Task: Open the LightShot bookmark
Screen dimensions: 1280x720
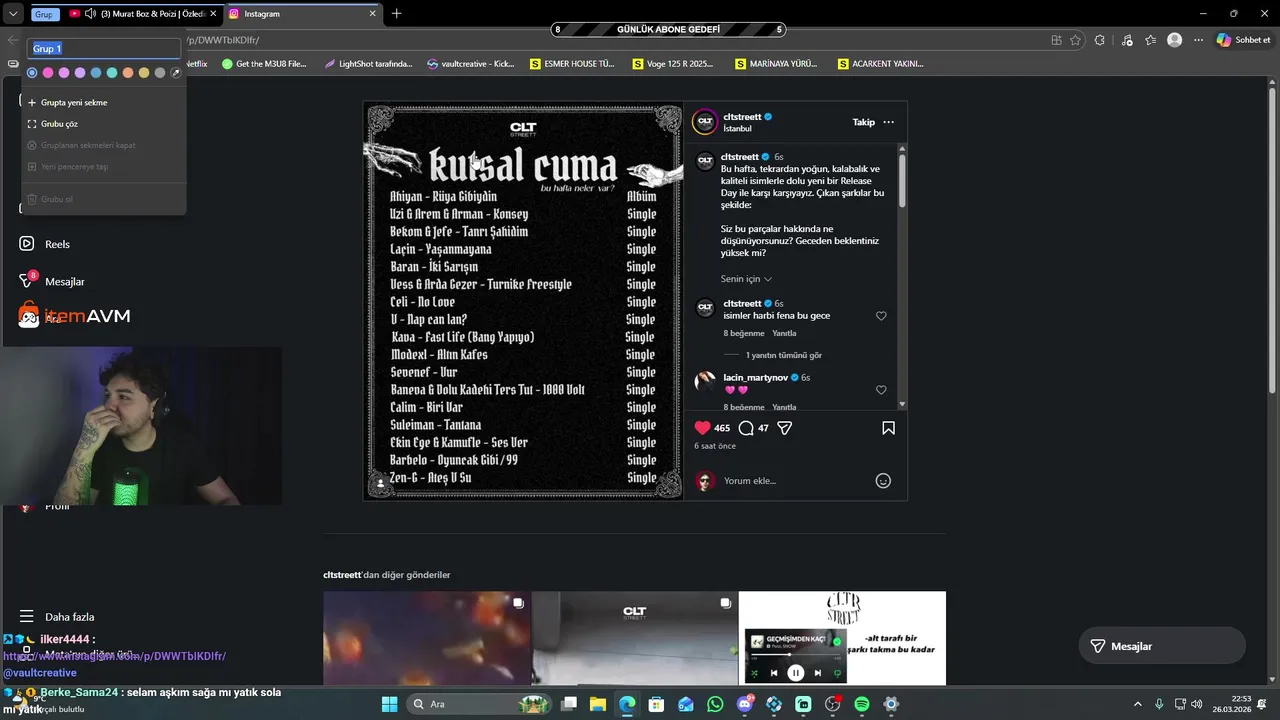Action: pyautogui.click(x=368, y=63)
